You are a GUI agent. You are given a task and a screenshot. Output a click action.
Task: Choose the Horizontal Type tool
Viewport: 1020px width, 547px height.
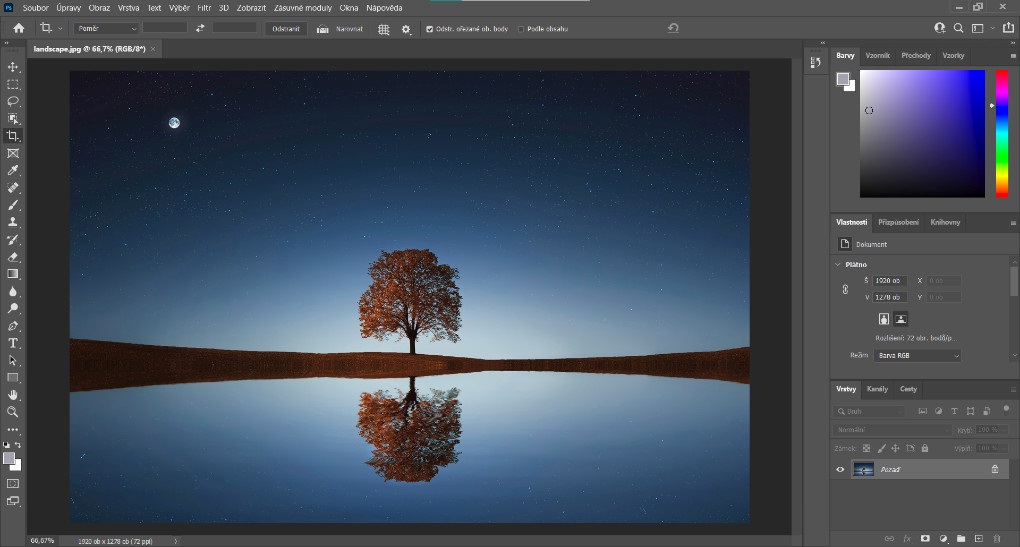(x=13, y=343)
